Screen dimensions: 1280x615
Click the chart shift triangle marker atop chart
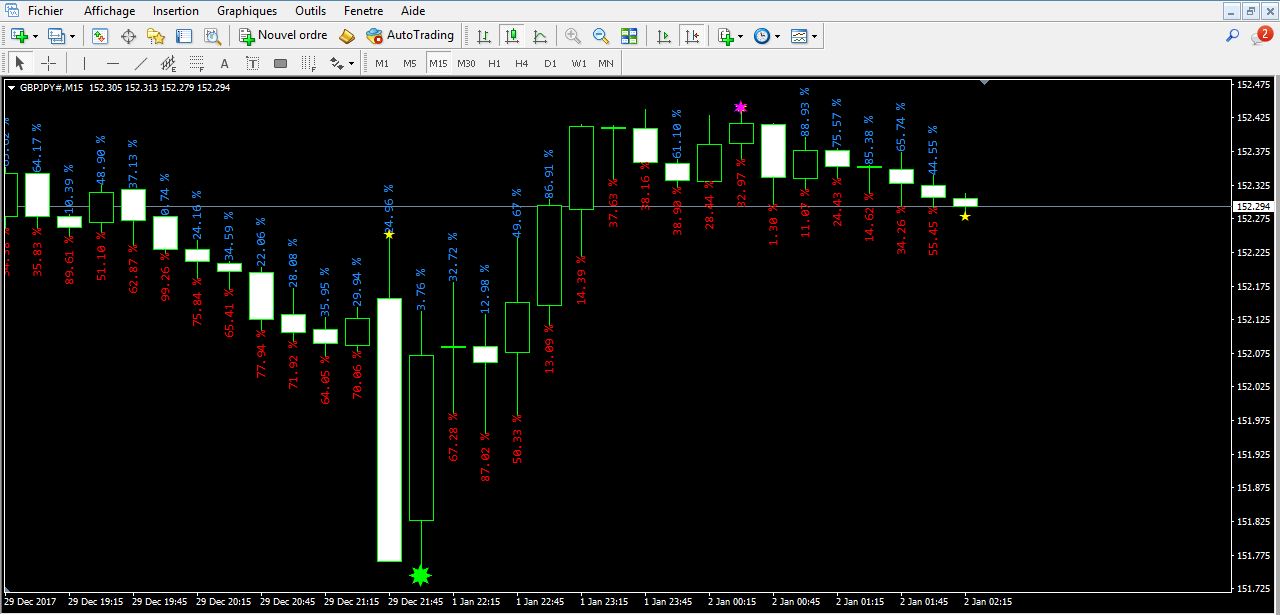[x=985, y=83]
